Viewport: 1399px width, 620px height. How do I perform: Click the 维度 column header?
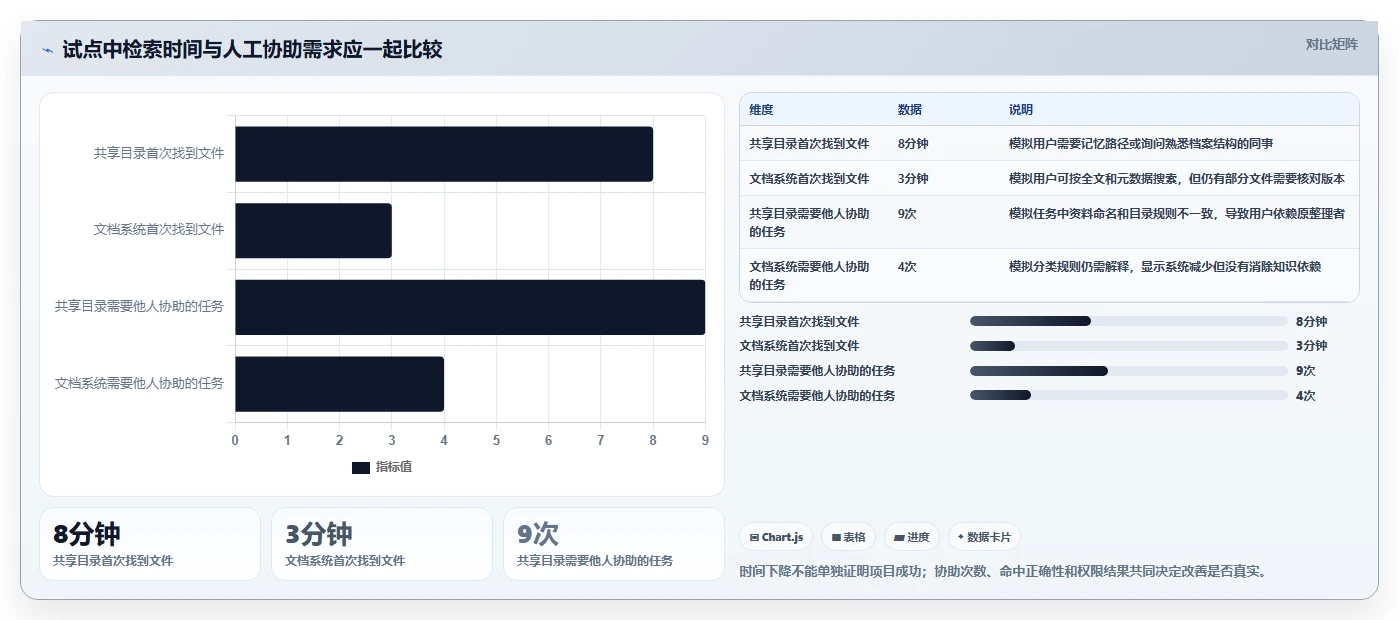point(761,110)
